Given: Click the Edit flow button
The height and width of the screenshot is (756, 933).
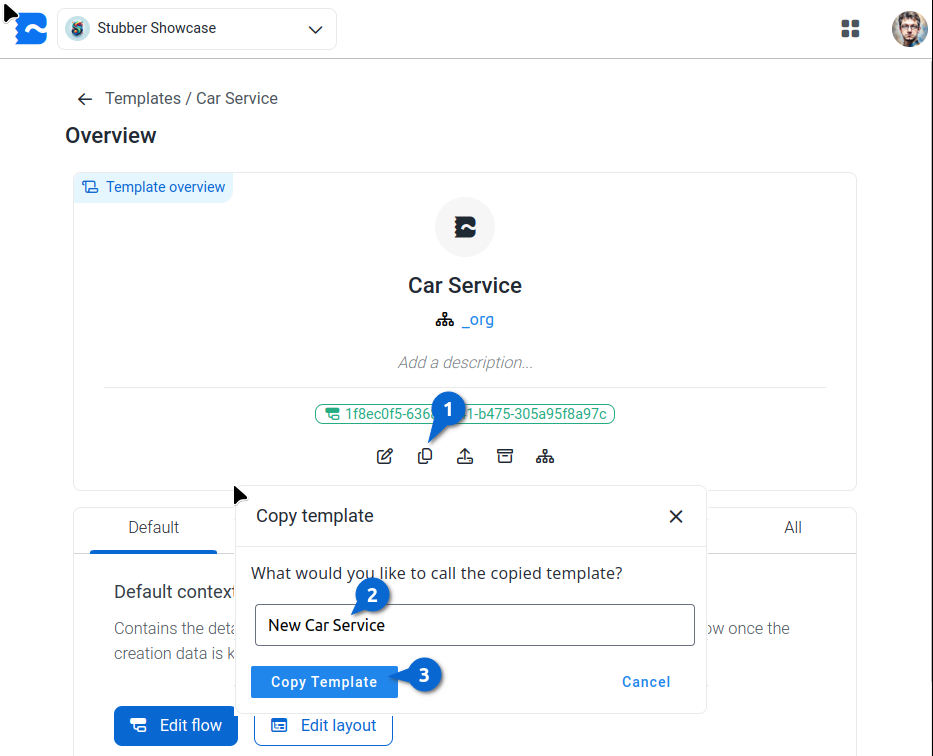Looking at the screenshot, I should point(176,726).
